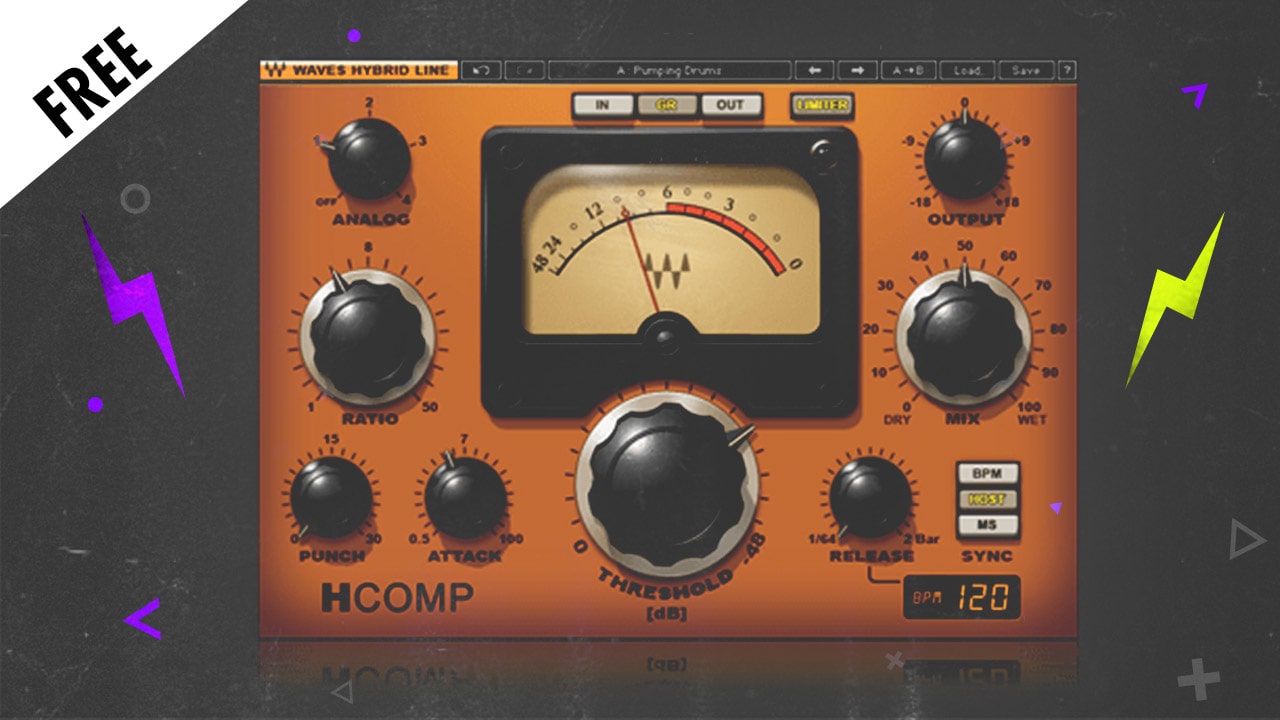
Task: Copy setup with the A→B button
Action: click(908, 71)
